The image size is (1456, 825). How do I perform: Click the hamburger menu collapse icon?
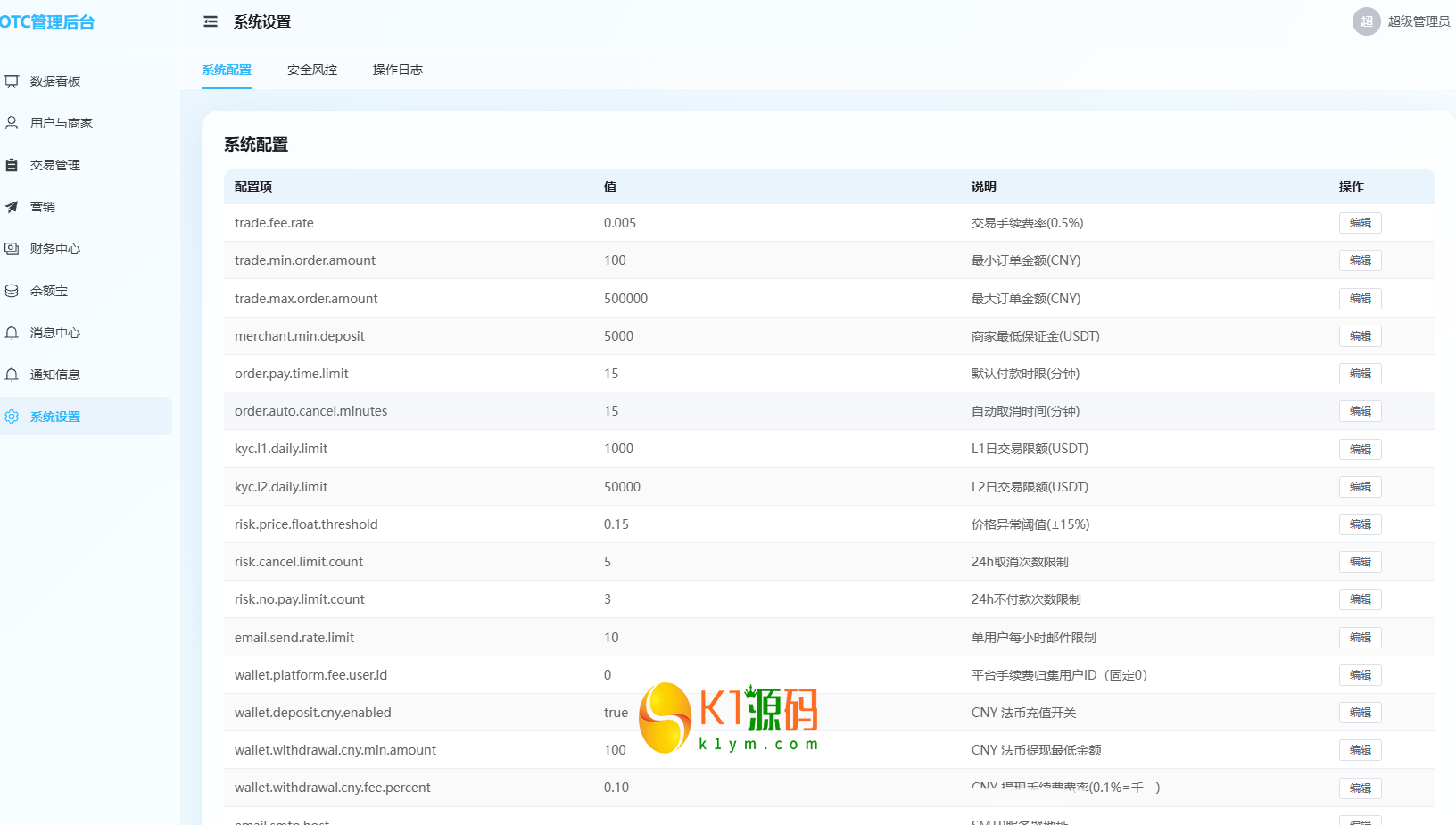[211, 21]
